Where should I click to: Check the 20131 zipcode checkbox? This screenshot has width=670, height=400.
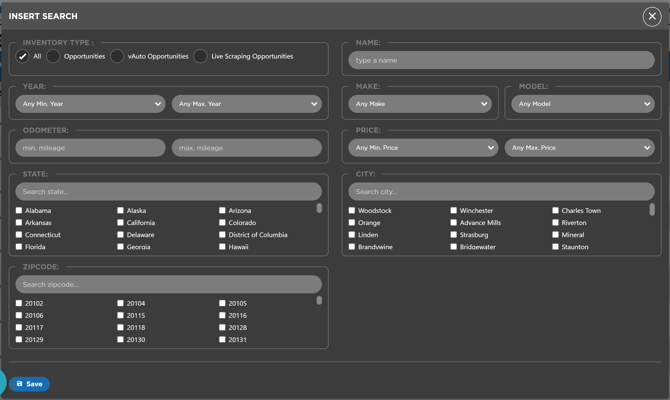tap(222, 339)
